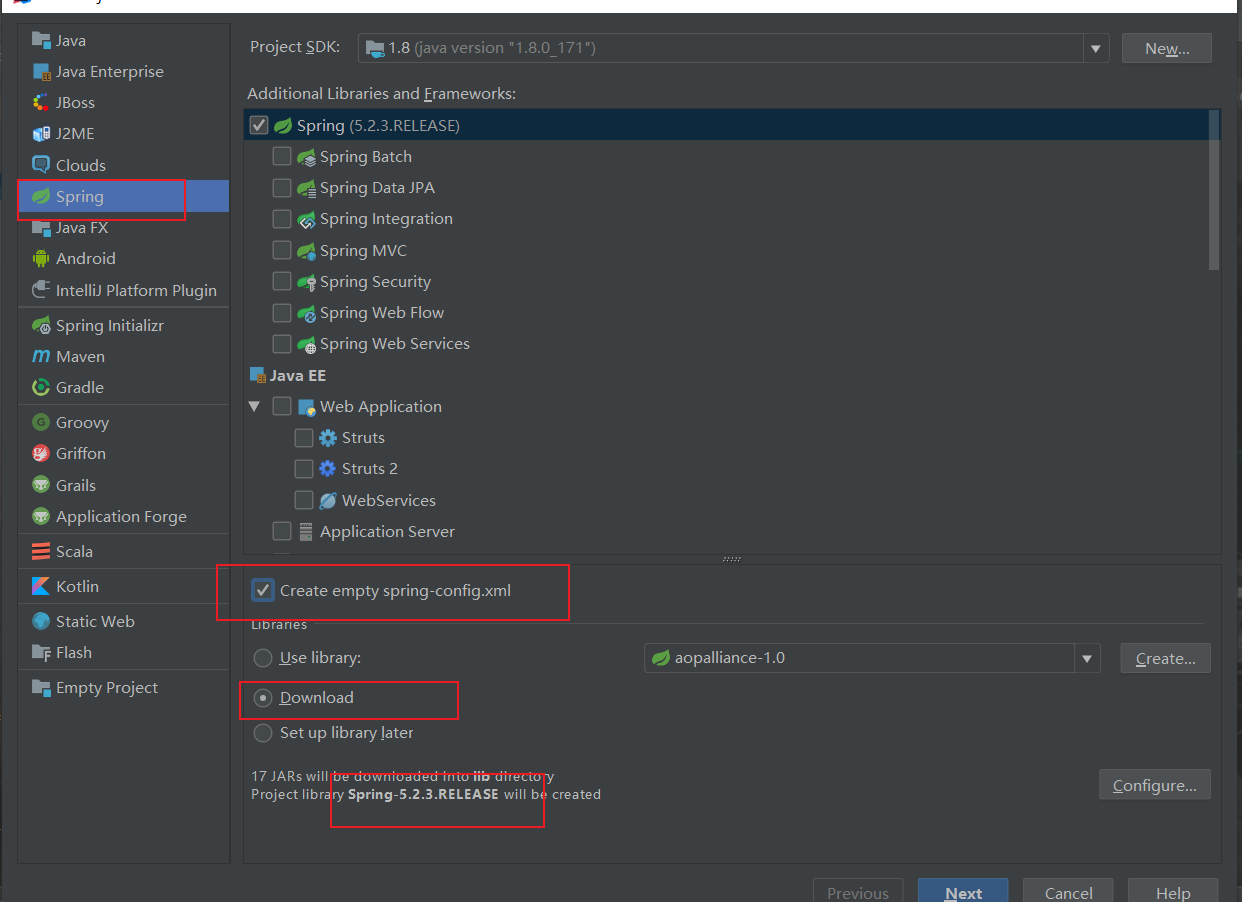Pick the Static Web globe icon
Image resolution: width=1242 pixels, height=902 pixels.
coord(41,621)
